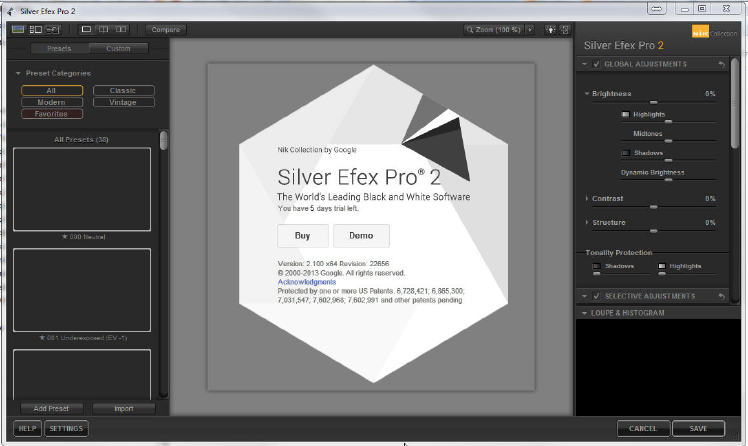The width and height of the screenshot is (748, 446).
Task: Show the side-by-side browser layout icon
Action: pos(36,30)
